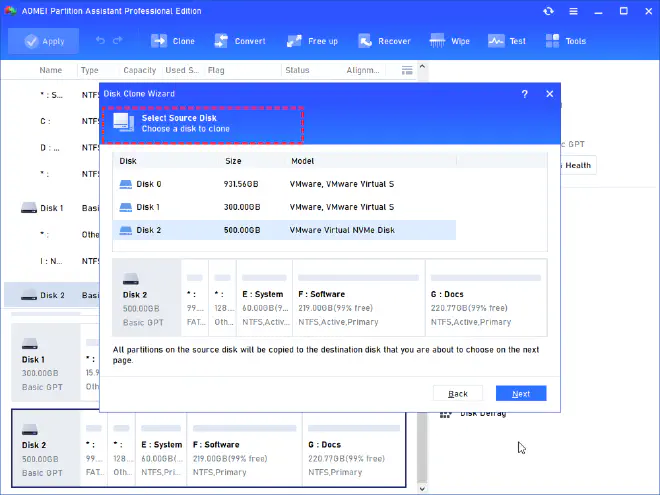
Task: Open the Tools menu
Action: pyautogui.click(x=566, y=41)
